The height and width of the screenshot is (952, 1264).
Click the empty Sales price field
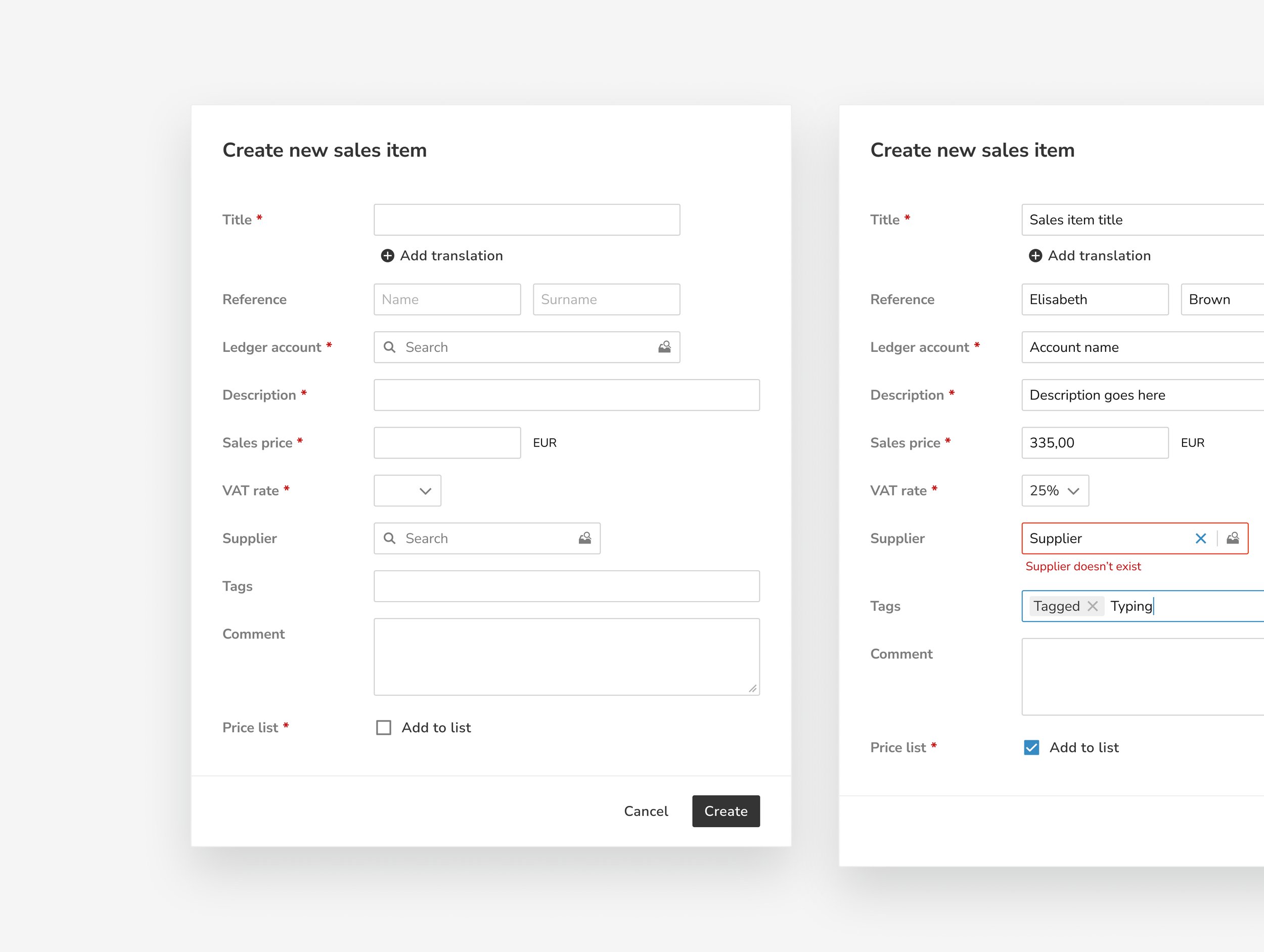tap(447, 443)
